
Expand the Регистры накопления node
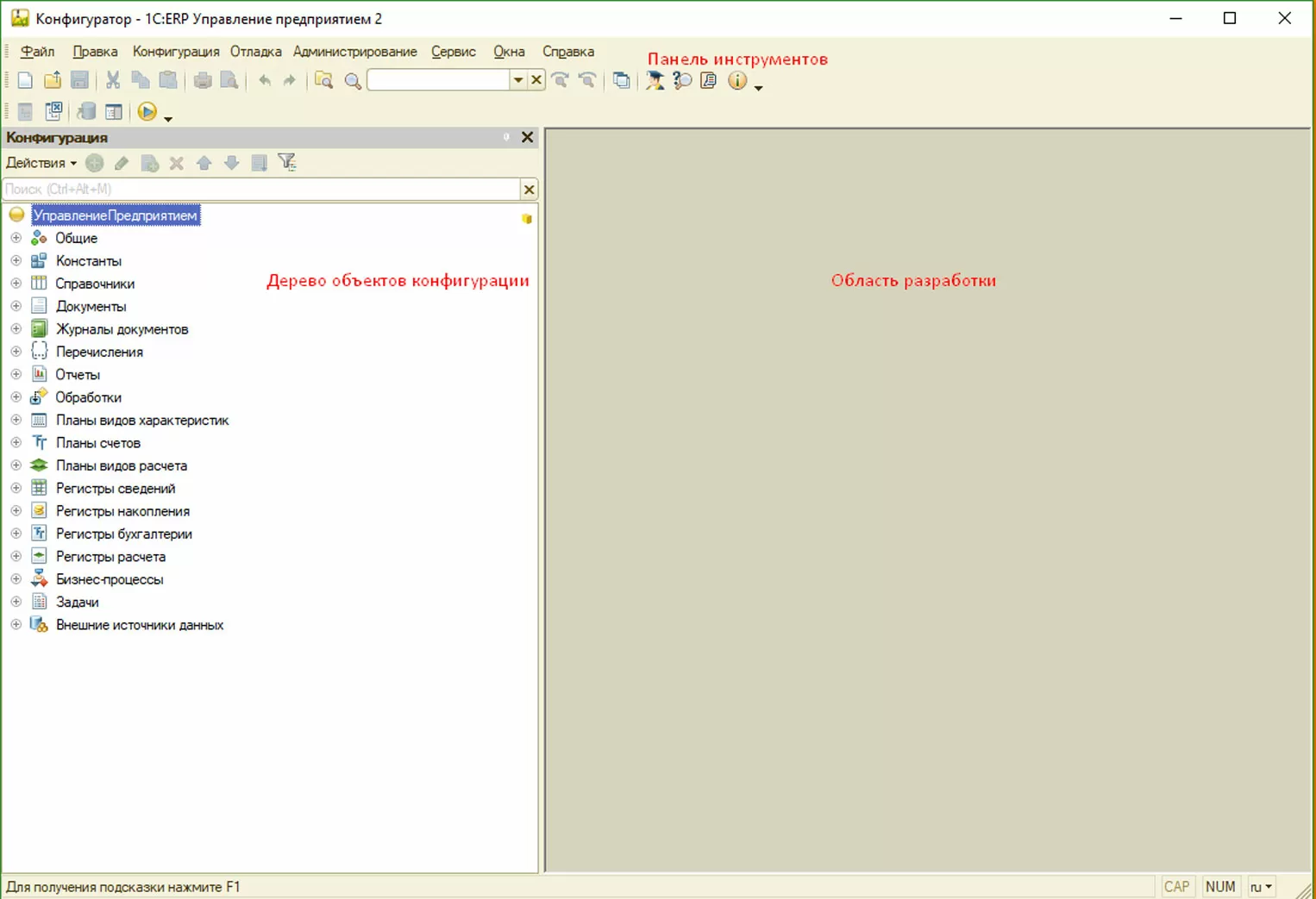[16, 511]
